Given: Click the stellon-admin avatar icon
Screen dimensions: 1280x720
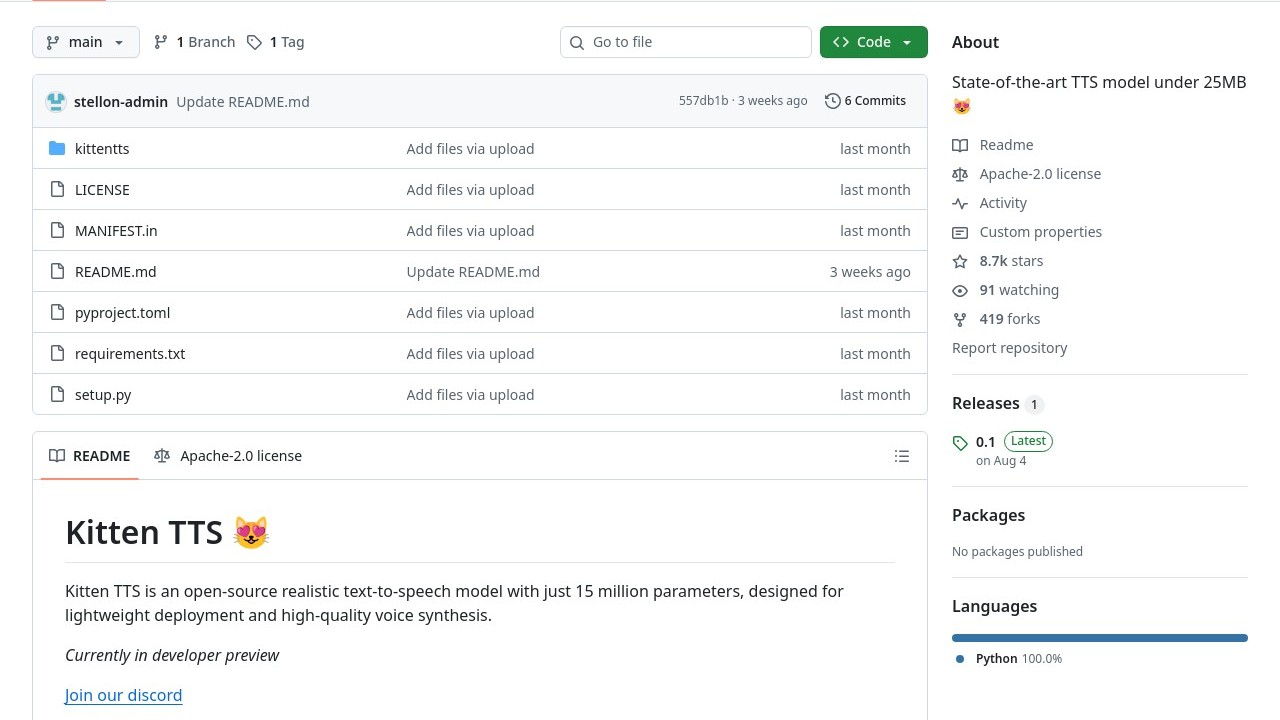Looking at the screenshot, I should 56,101.
